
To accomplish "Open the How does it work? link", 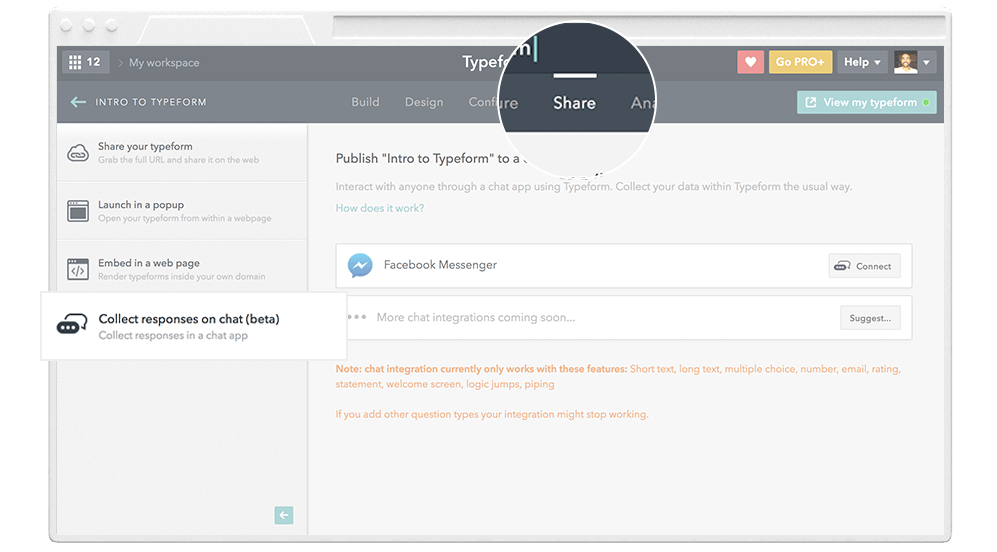I will 380,208.
